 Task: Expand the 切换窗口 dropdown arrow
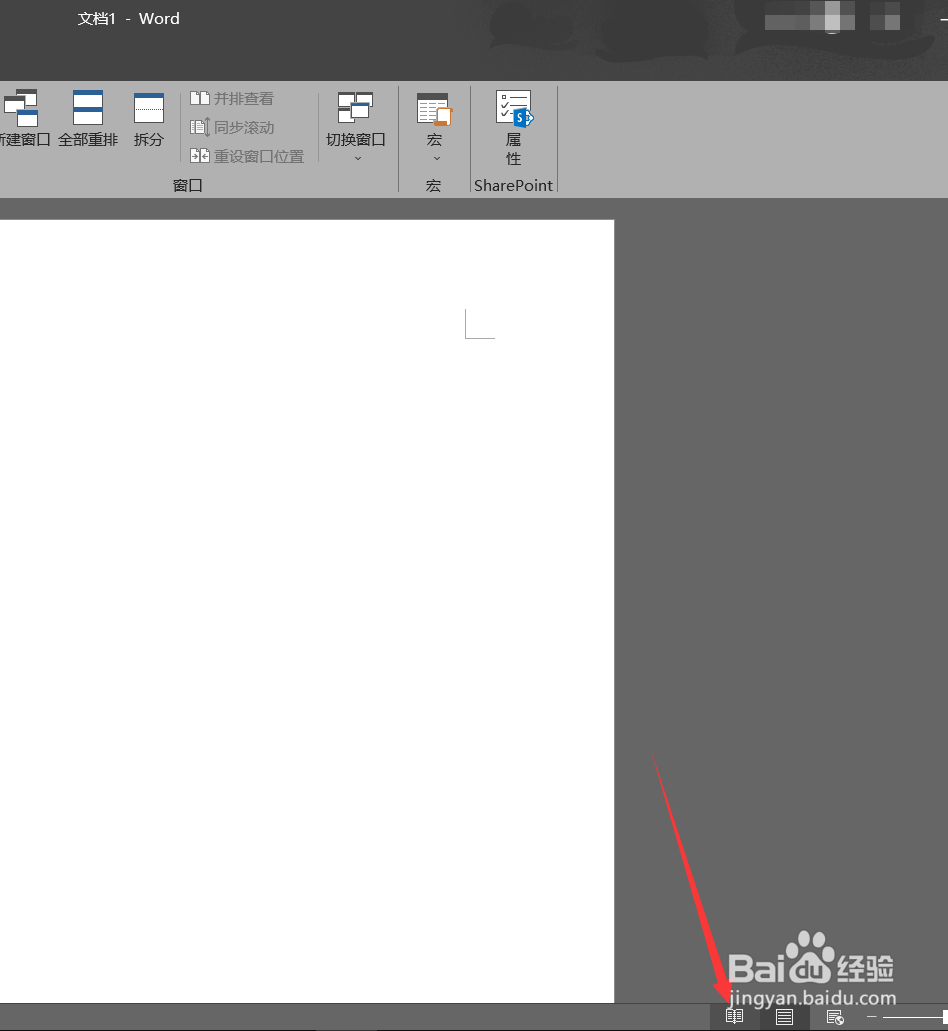[358, 158]
